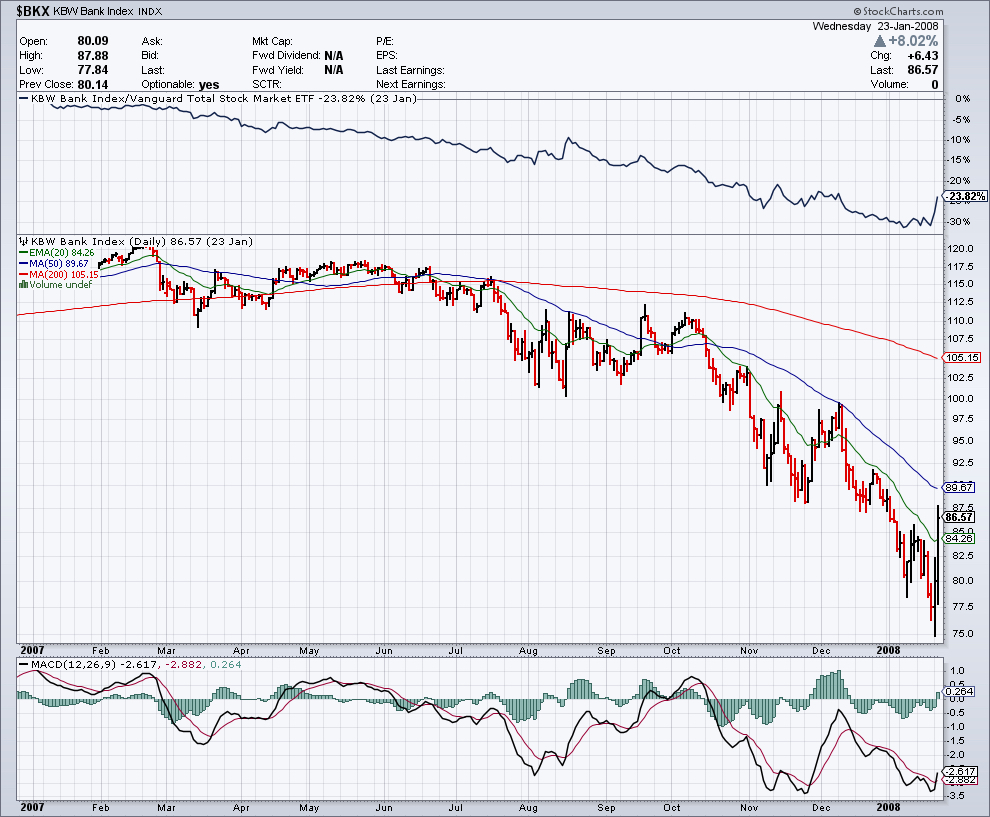Click the 2008 label under the MACD panel
990x817 pixels.
click(x=887, y=806)
